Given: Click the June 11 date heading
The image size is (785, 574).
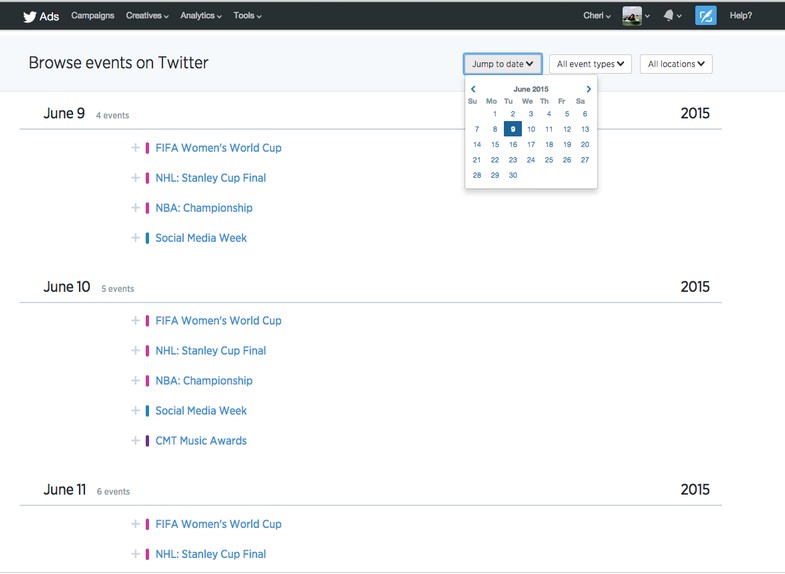Looking at the screenshot, I should 65,489.
